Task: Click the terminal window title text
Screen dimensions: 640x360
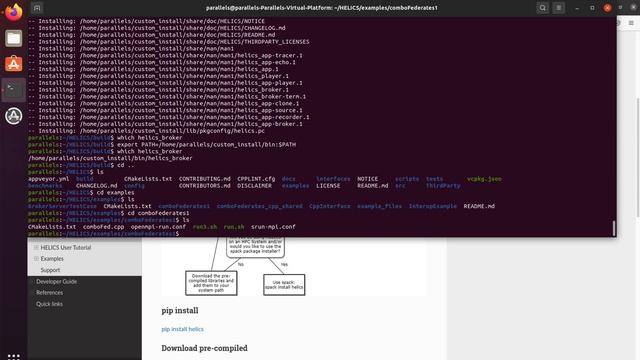Action: pos(322,8)
